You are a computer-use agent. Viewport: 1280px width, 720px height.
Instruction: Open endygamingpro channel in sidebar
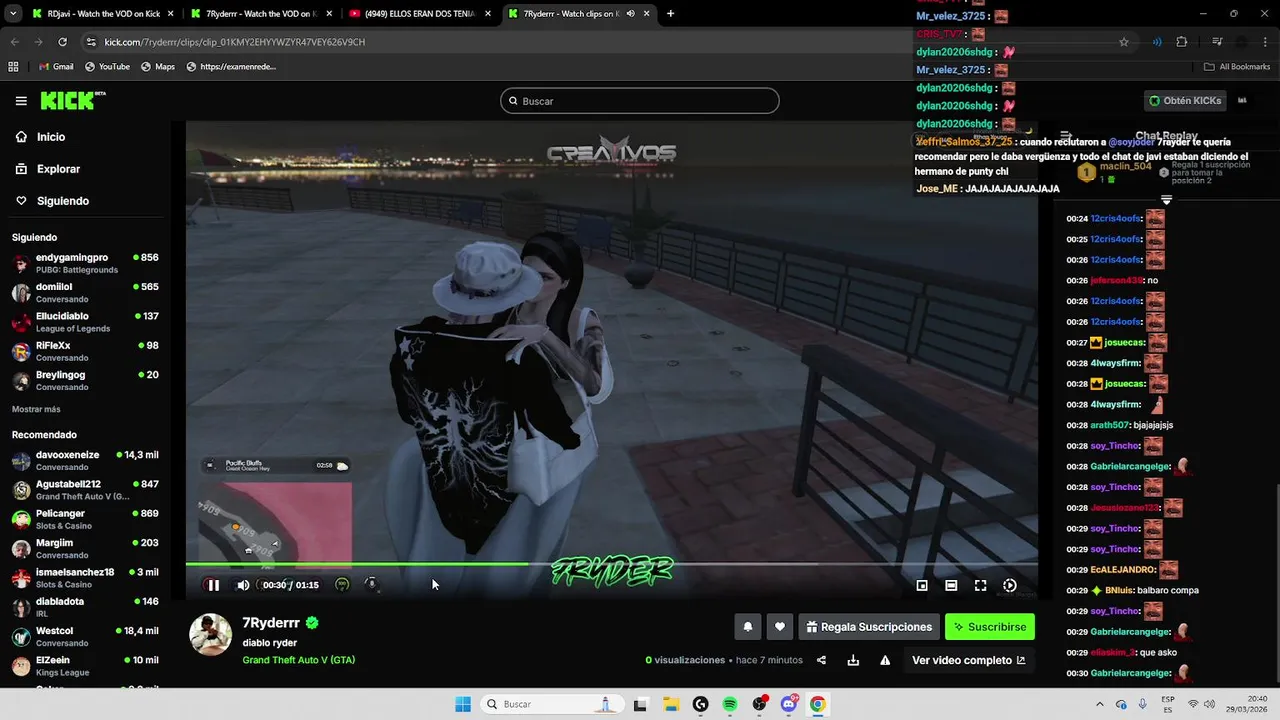tap(85, 263)
